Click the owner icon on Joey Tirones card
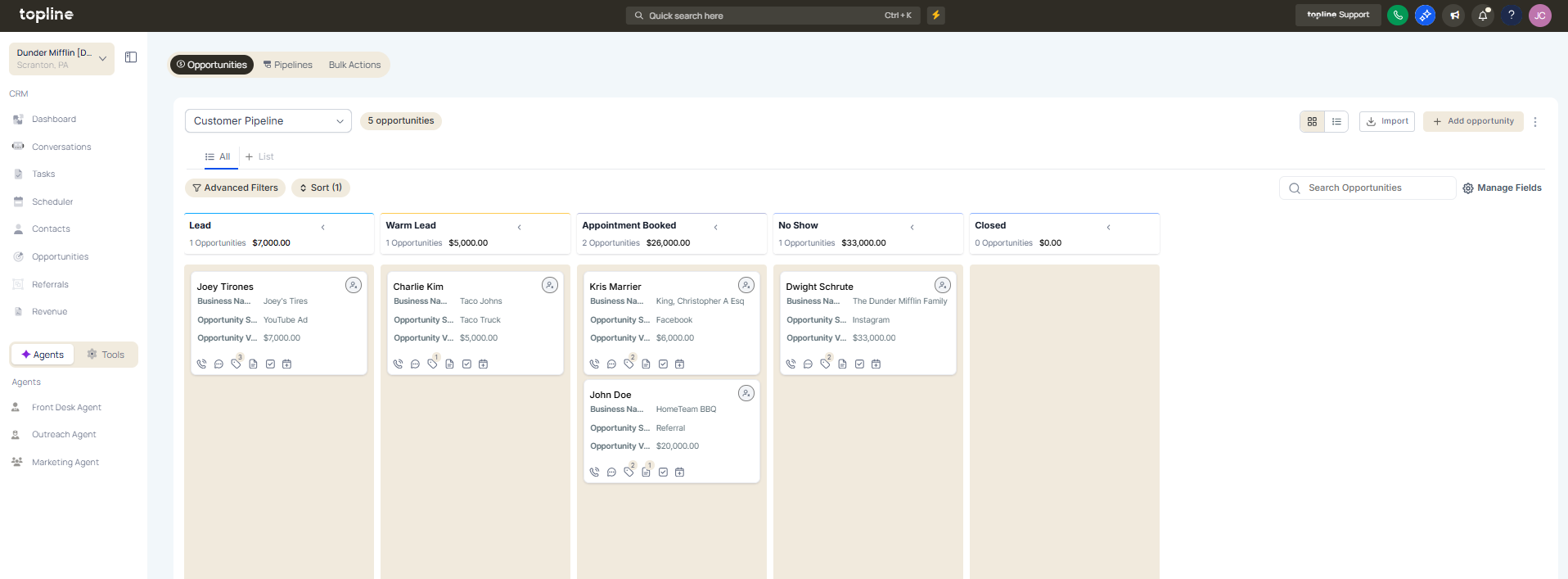The width and height of the screenshot is (1568, 579). click(x=354, y=285)
